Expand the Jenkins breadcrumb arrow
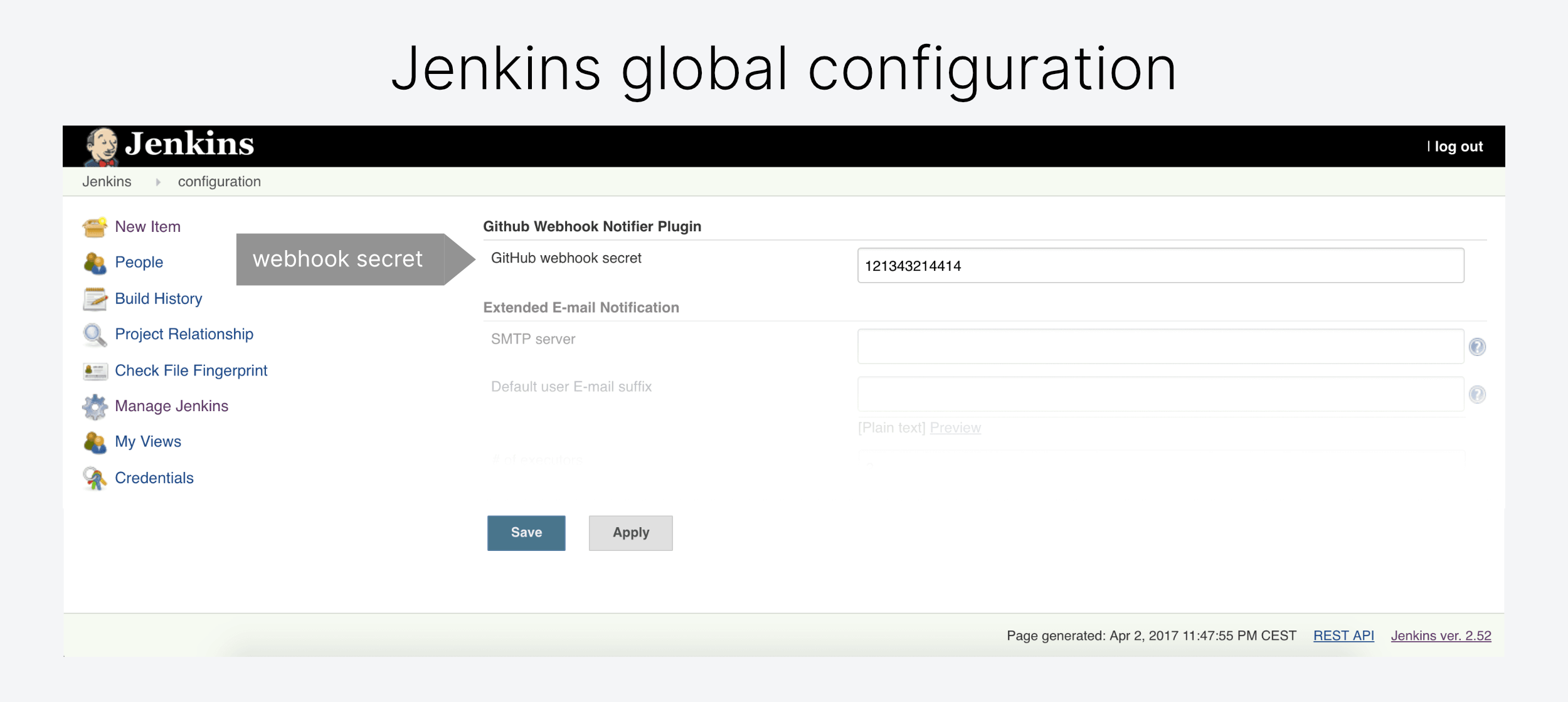 coord(158,182)
